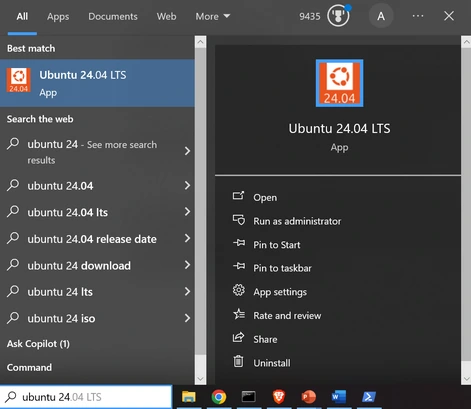Expand 'ubuntu 24.04 release date' suggestion arrow
This screenshot has height=409, width=471.
[187, 238]
